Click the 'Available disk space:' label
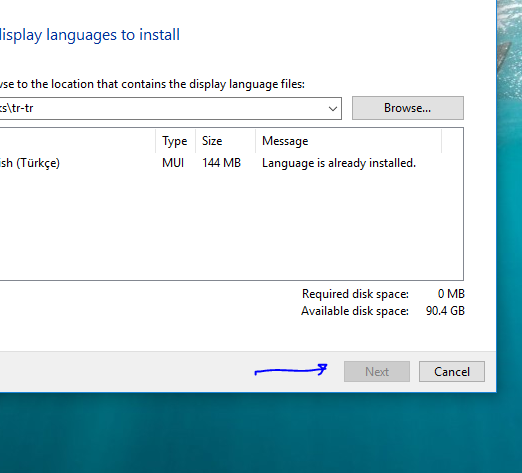The image size is (522, 473). (x=355, y=311)
